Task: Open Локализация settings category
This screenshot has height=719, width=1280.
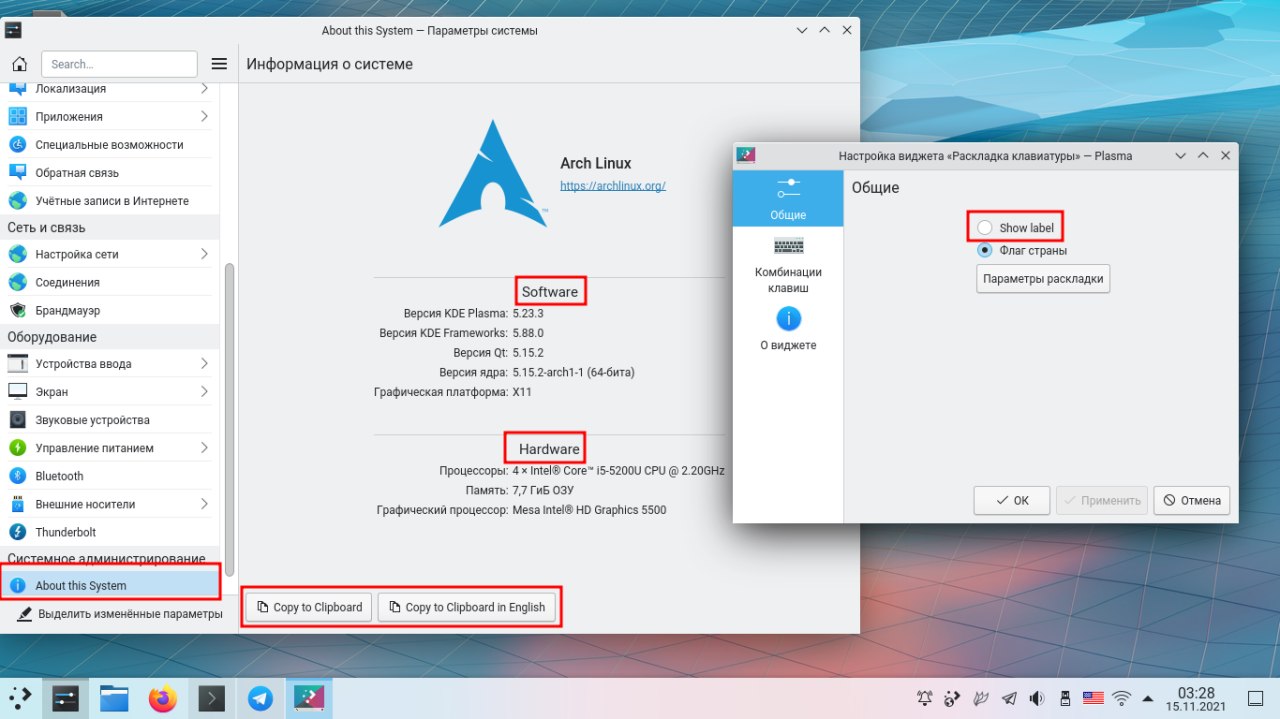Action: tap(109, 89)
